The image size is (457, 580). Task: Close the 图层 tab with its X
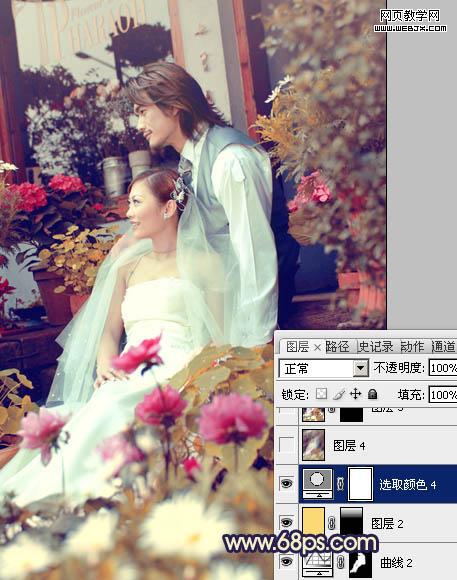pyautogui.click(x=317, y=347)
